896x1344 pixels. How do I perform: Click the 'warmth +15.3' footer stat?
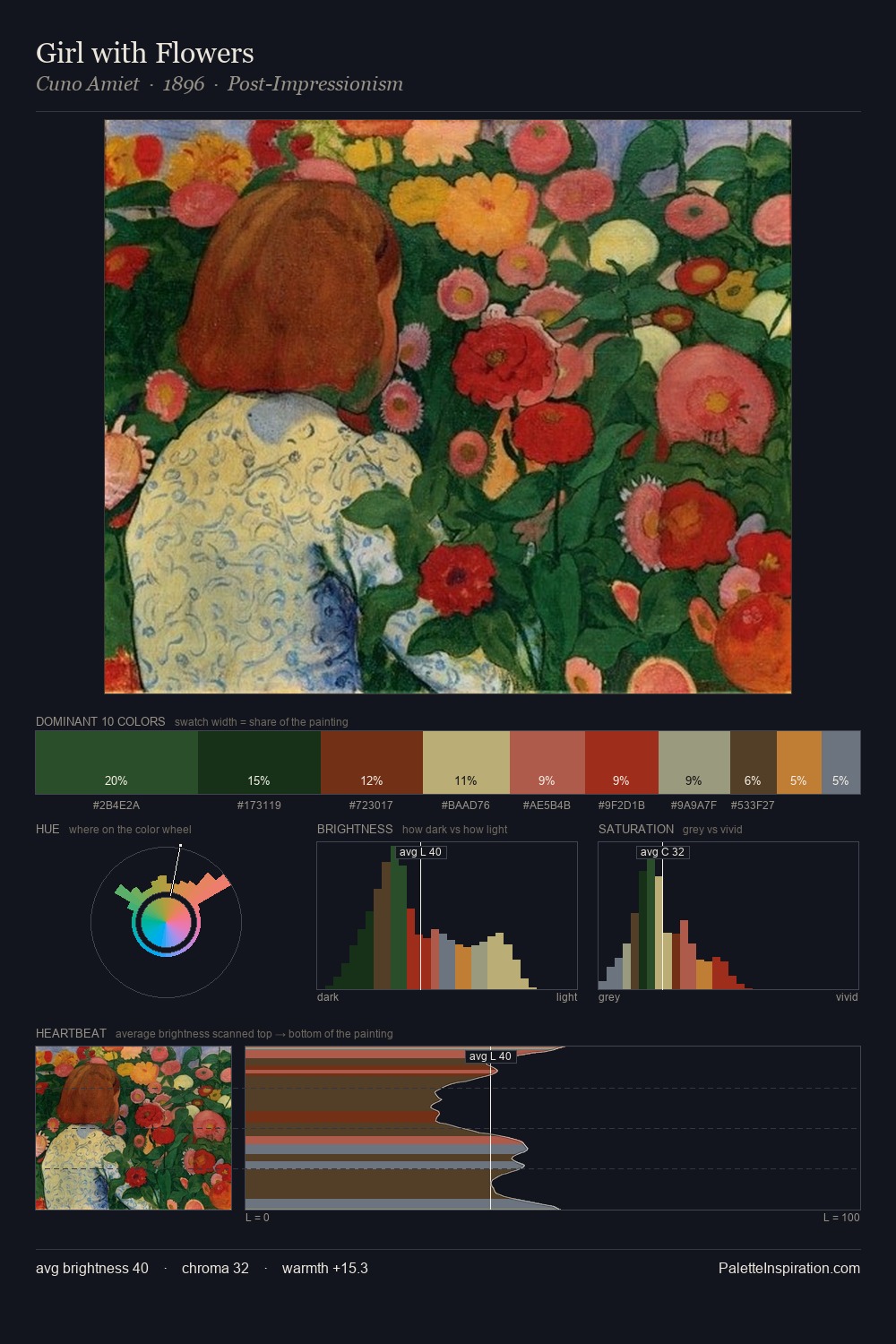pos(325,1269)
